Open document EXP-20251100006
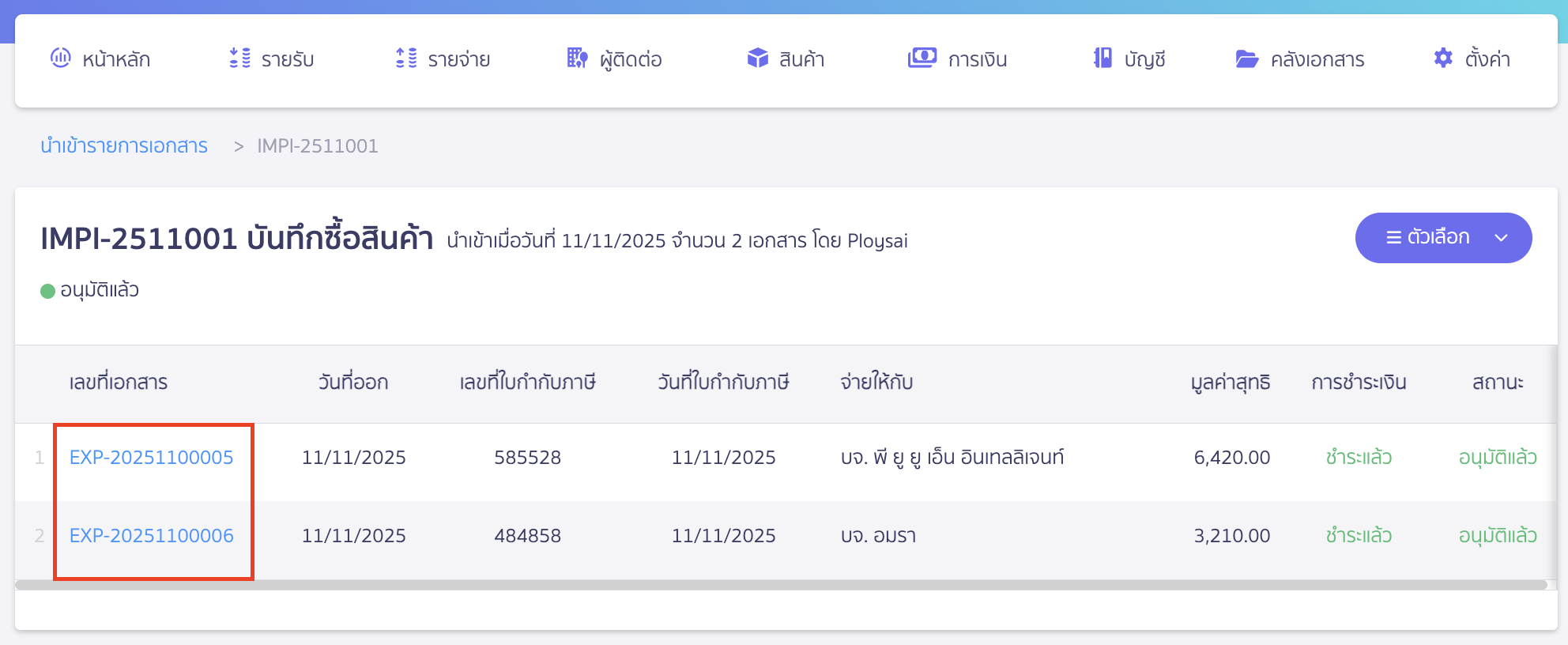The height and width of the screenshot is (645, 1568). click(151, 535)
